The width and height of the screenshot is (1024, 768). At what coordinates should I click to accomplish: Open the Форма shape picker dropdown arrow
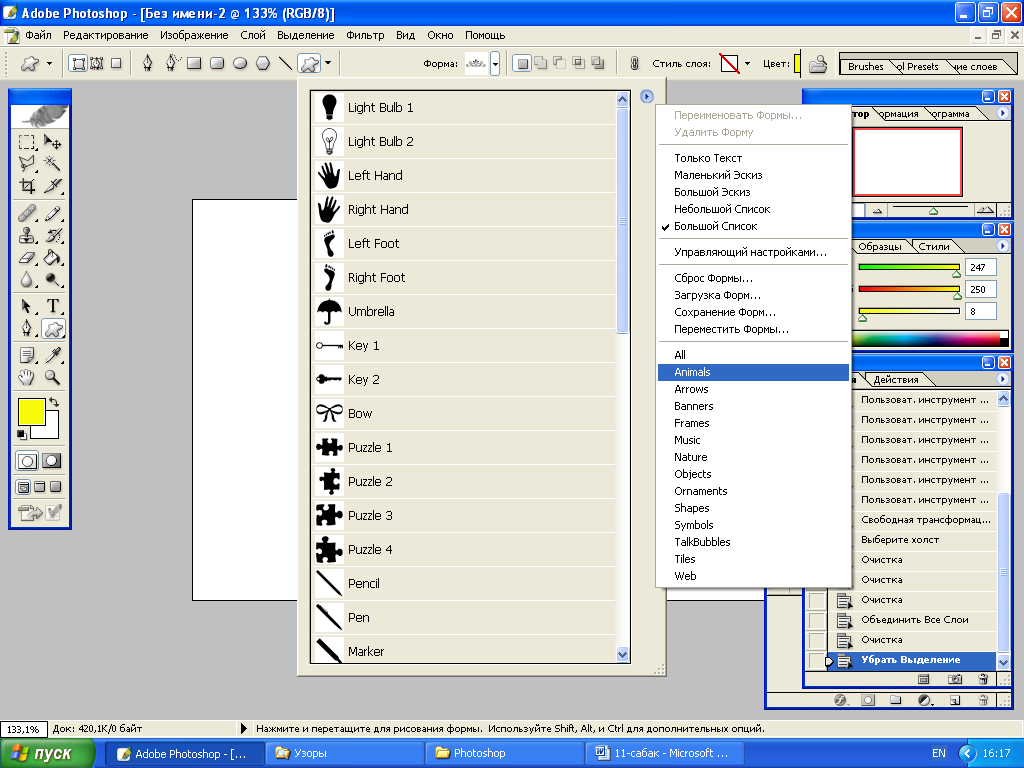pyautogui.click(x=496, y=64)
